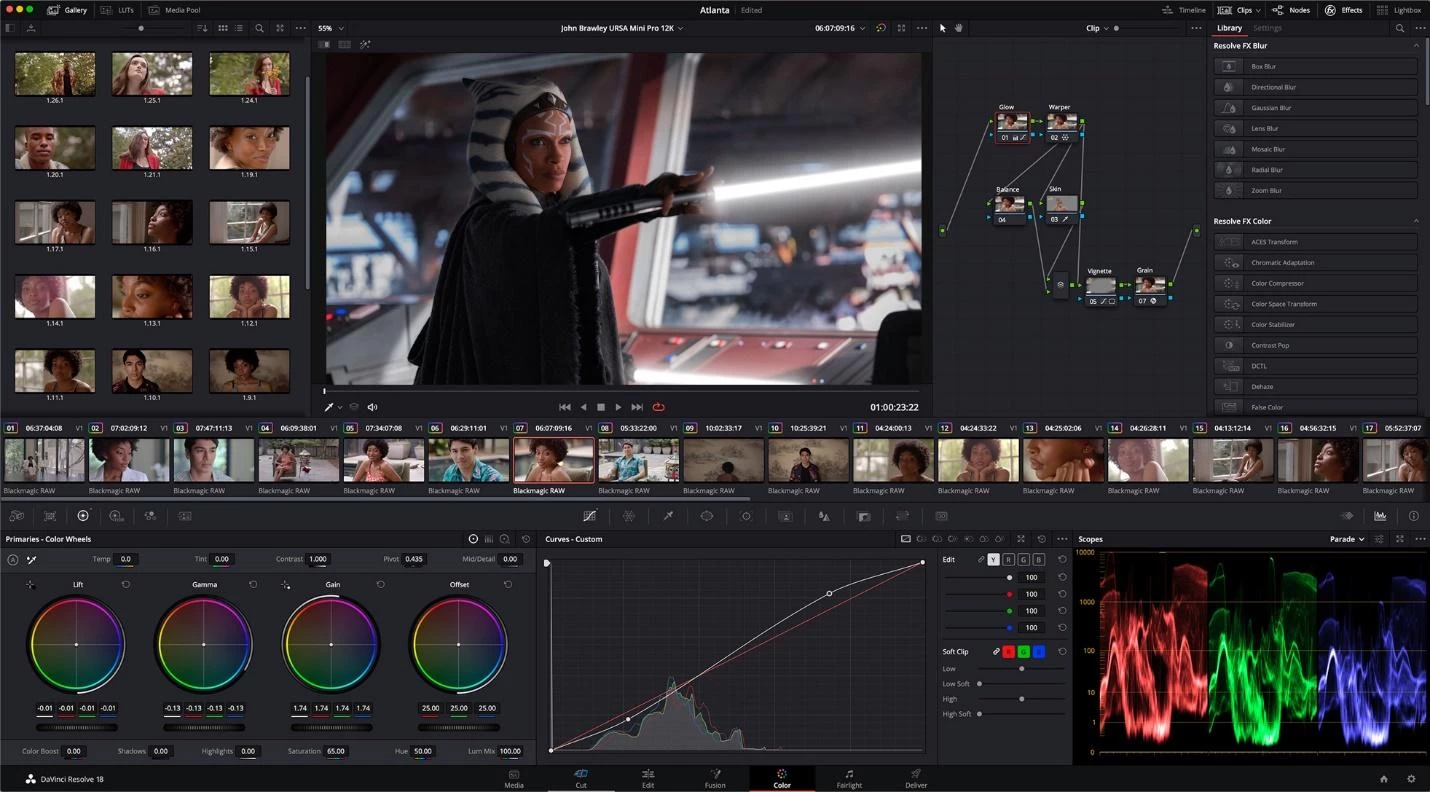Switch to the Fairlight page
The image size is (1430, 792).
tap(848, 779)
